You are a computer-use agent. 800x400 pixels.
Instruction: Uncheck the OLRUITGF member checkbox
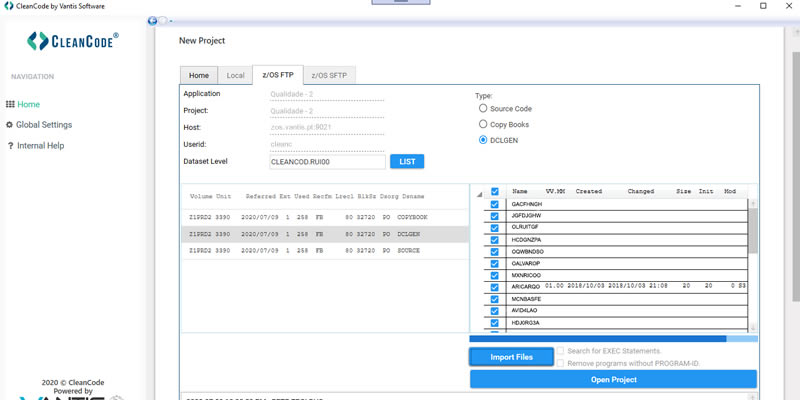pos(494,228)
